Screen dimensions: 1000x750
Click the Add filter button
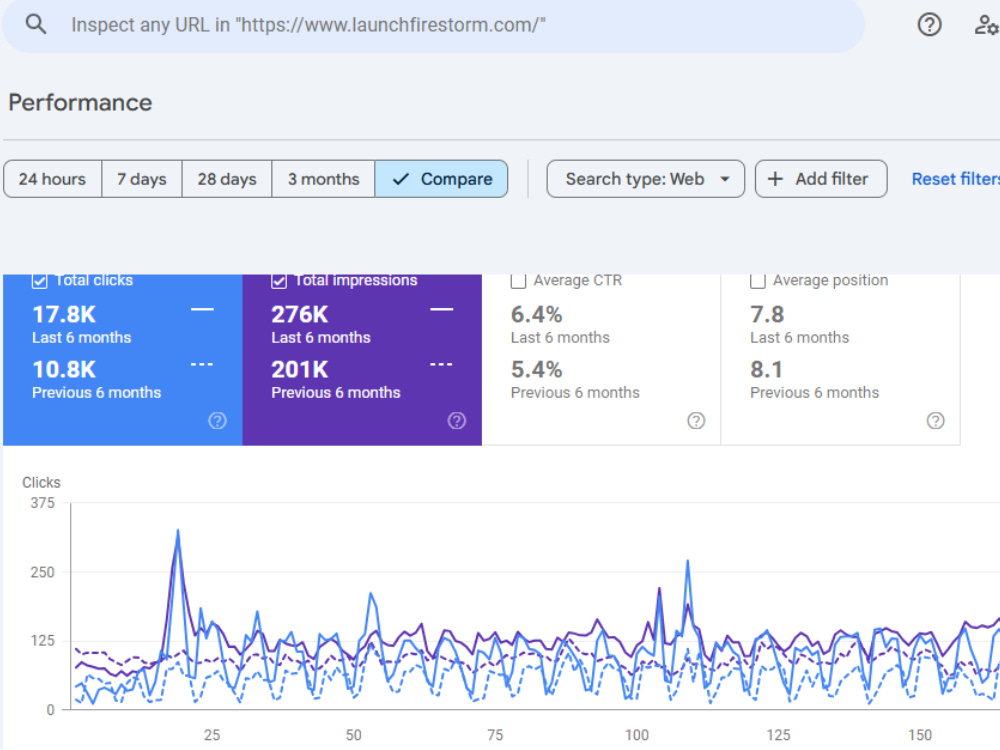(x=821, y=179)
